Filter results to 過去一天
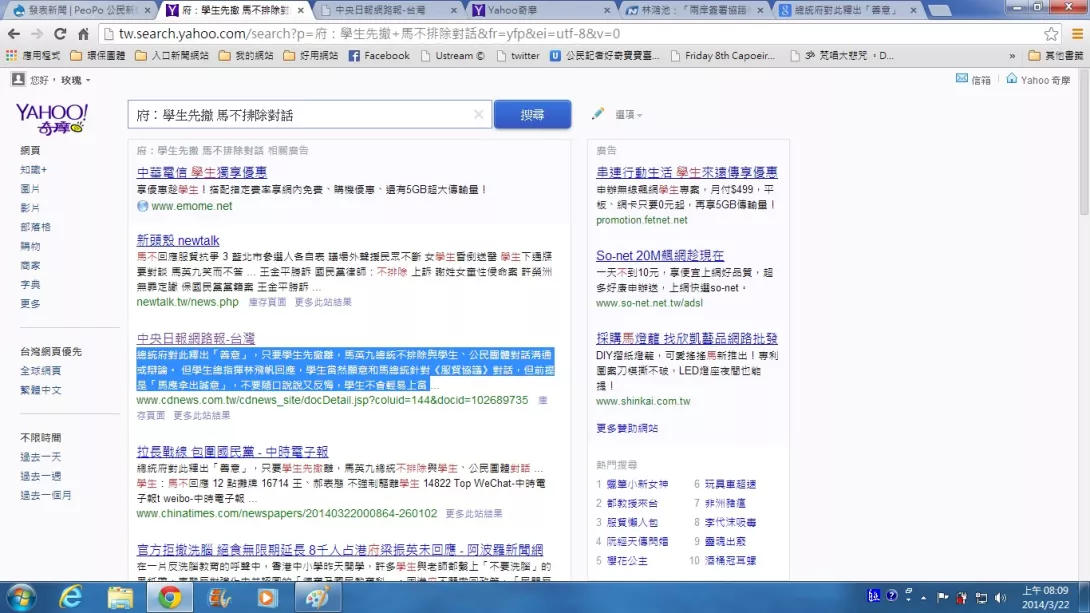This screenshot has height=613, width=1090. [x=40, y=457]
